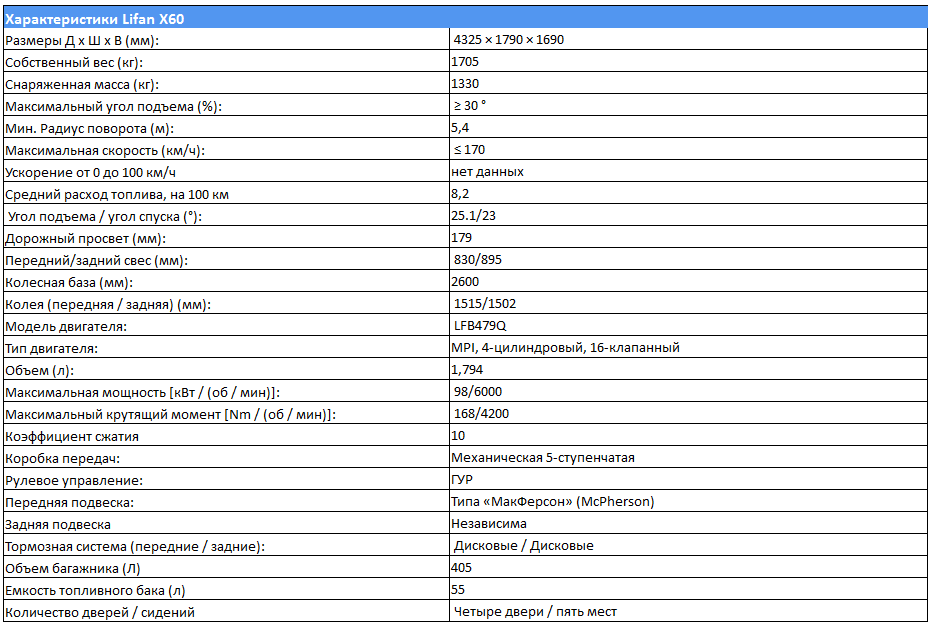Viewport: 931px width, 627px height.
Task: Select the value 'Независима'
Action: click(489, 523)
